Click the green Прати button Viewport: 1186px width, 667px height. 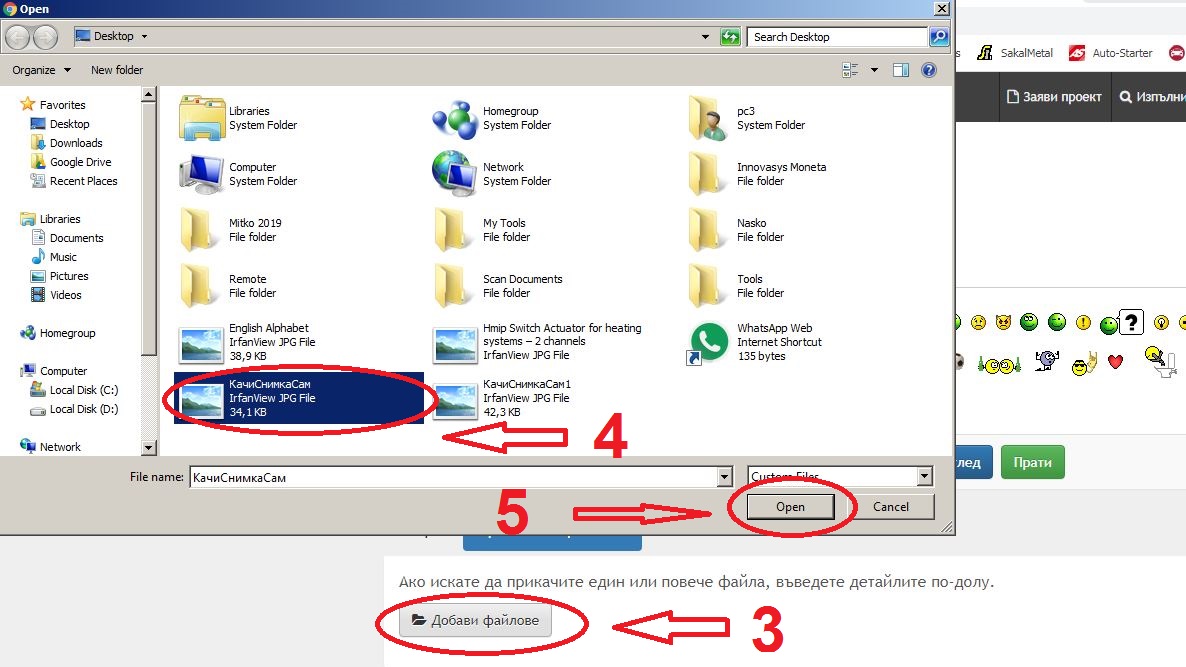pos(1032,463)
